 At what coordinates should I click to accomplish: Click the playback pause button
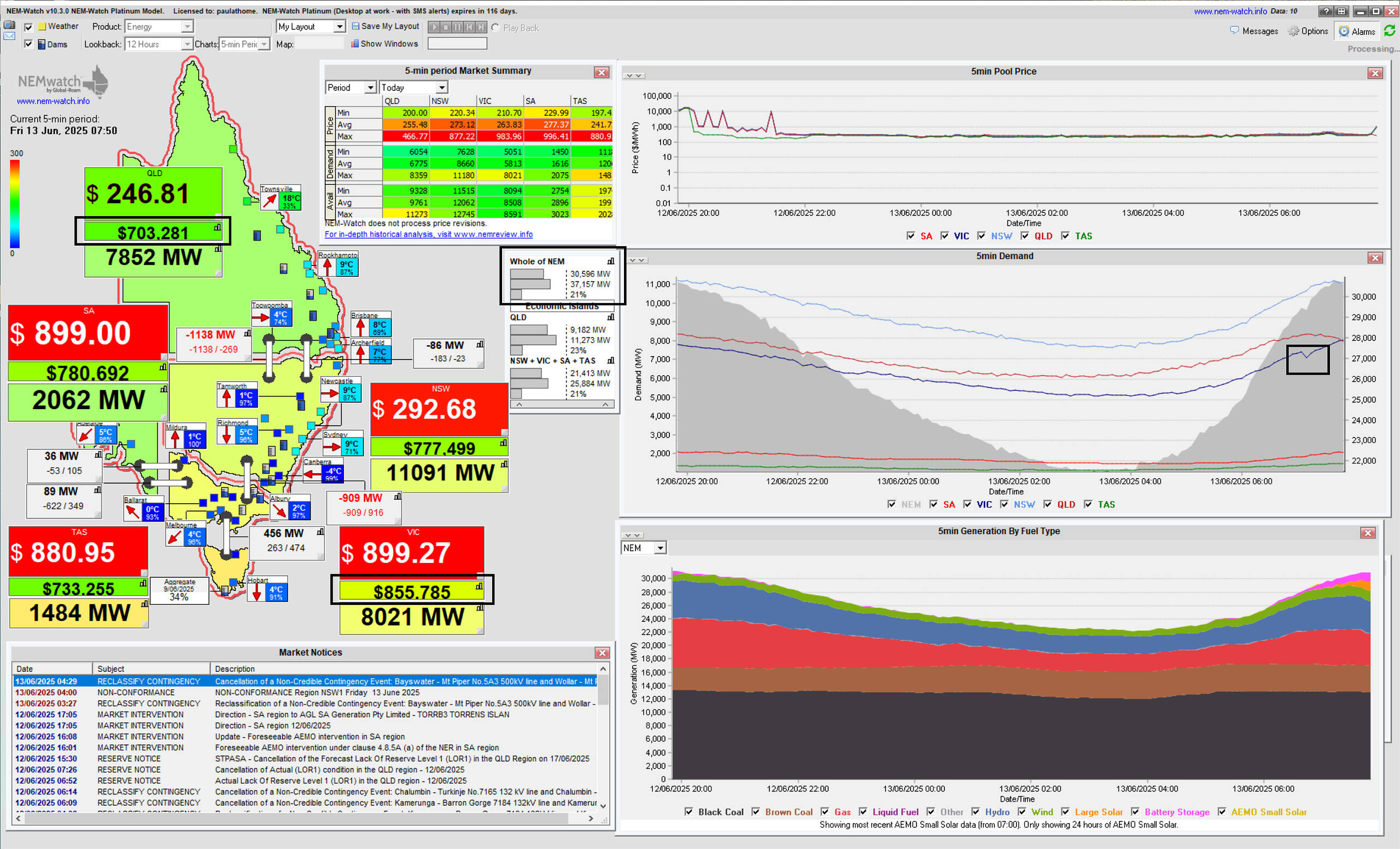457,27
